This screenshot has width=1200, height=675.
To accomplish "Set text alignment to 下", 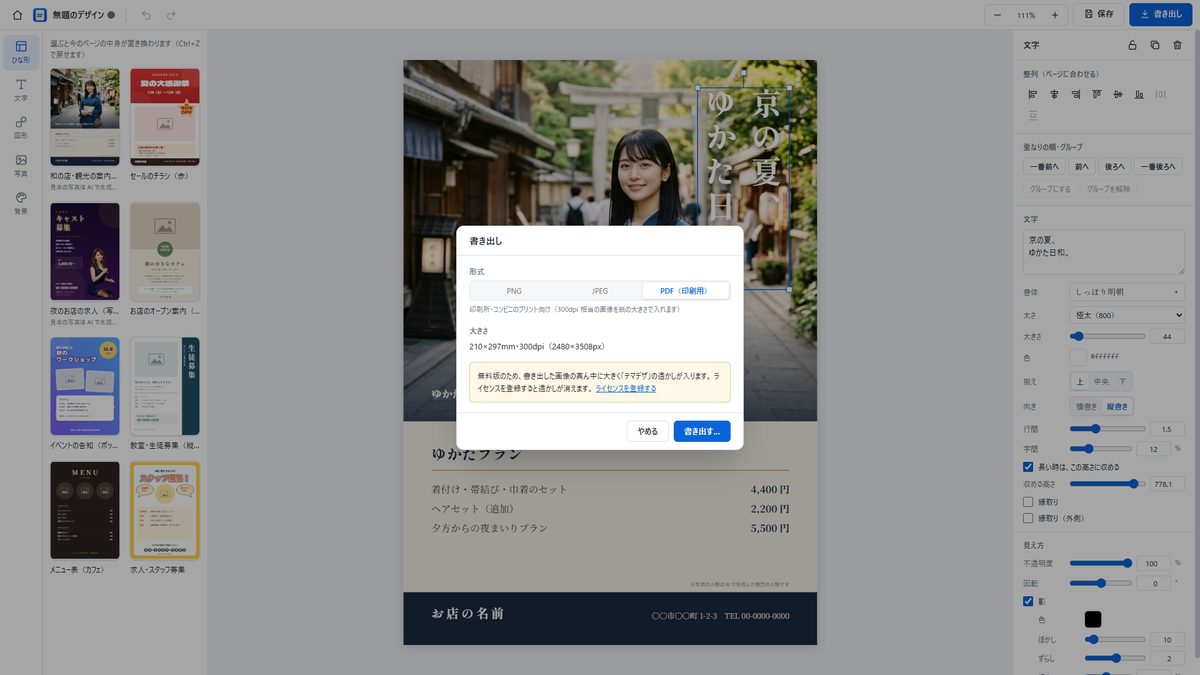I will pos(1124,382).
